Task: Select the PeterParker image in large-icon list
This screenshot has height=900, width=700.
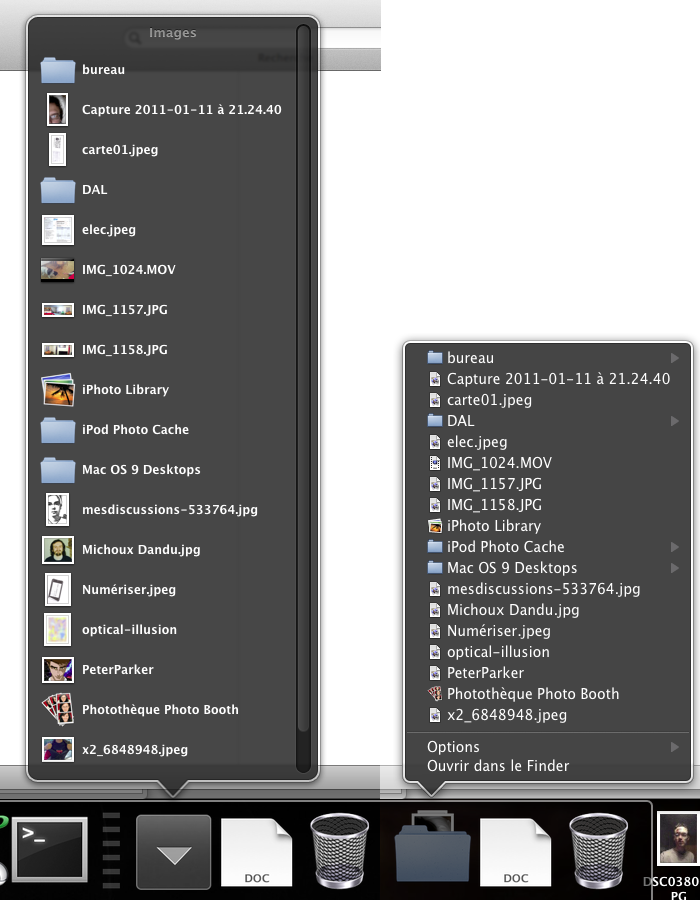Action: pyautogui.click(x=117, y=670)
